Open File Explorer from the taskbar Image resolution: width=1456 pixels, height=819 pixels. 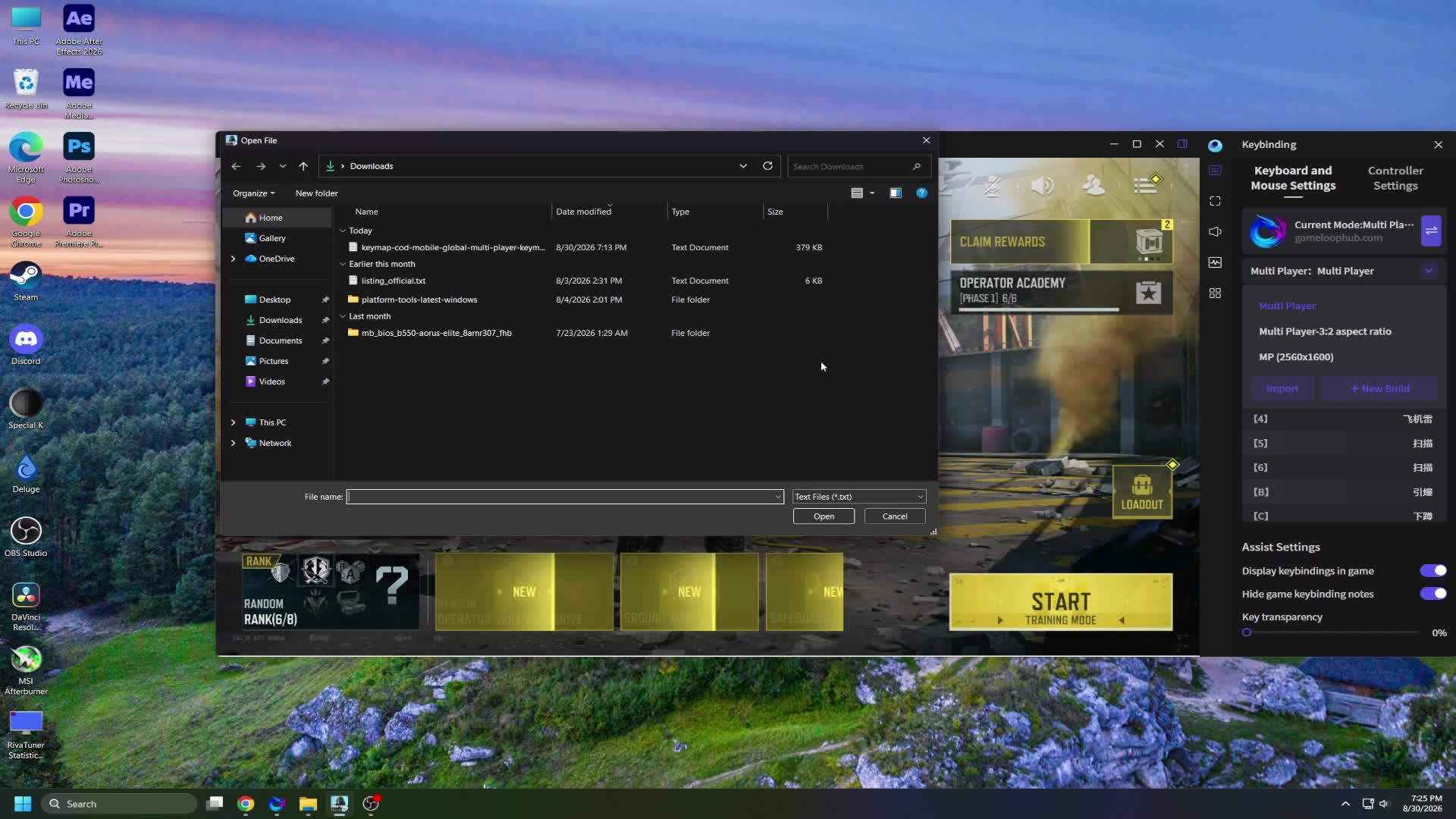[308, 804]
